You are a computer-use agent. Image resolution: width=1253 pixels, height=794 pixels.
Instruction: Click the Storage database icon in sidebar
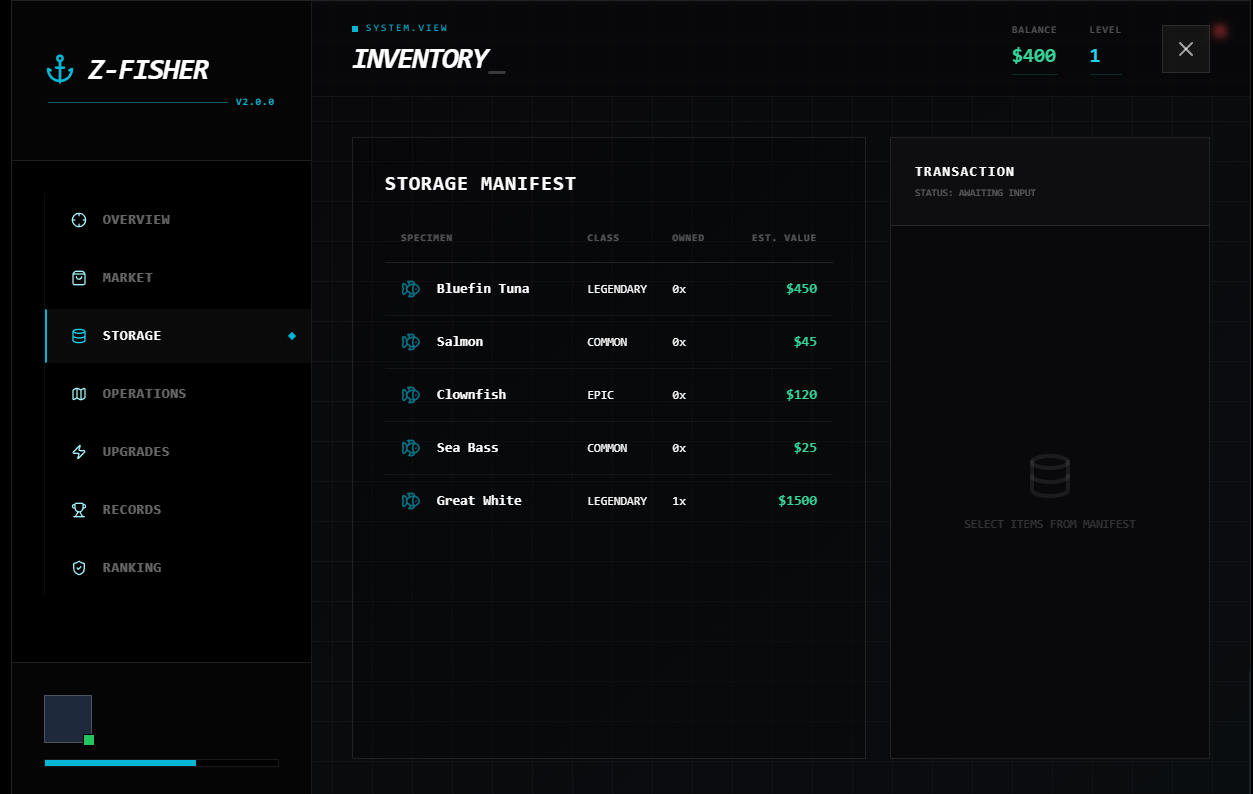point(79,336)
